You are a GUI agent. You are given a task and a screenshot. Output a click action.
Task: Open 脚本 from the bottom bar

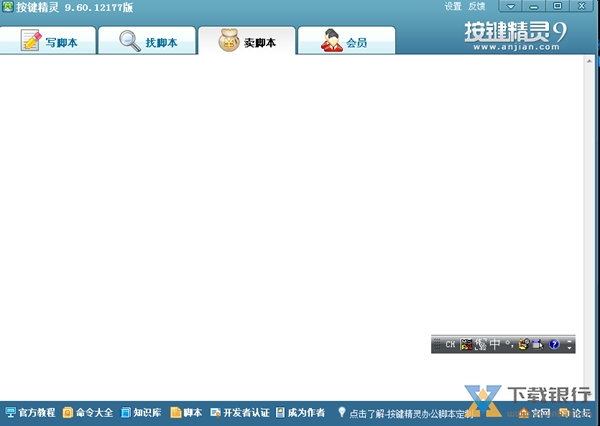click(x=186, y=413)
